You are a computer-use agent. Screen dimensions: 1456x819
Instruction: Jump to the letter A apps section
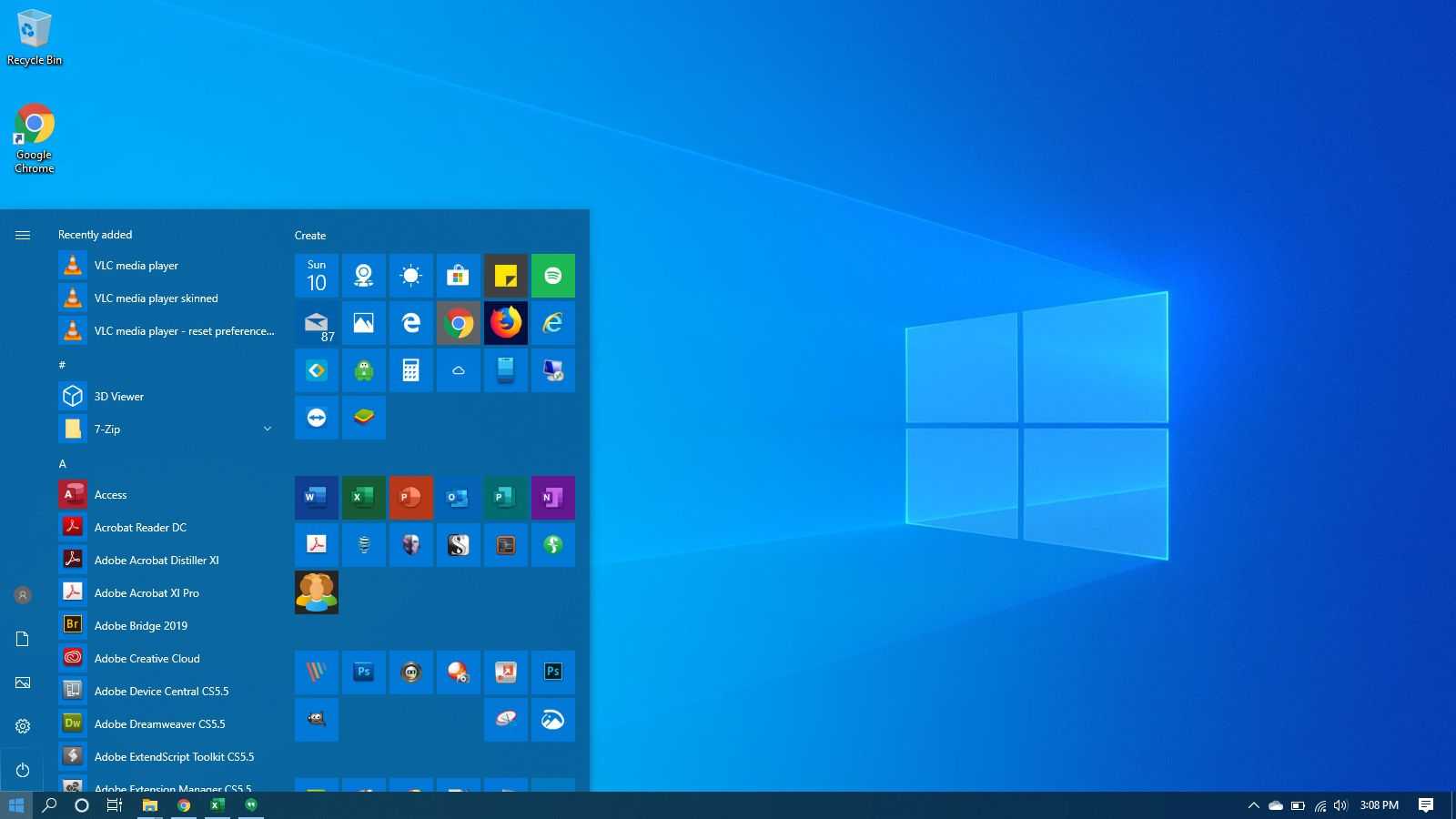click(63, 463)
